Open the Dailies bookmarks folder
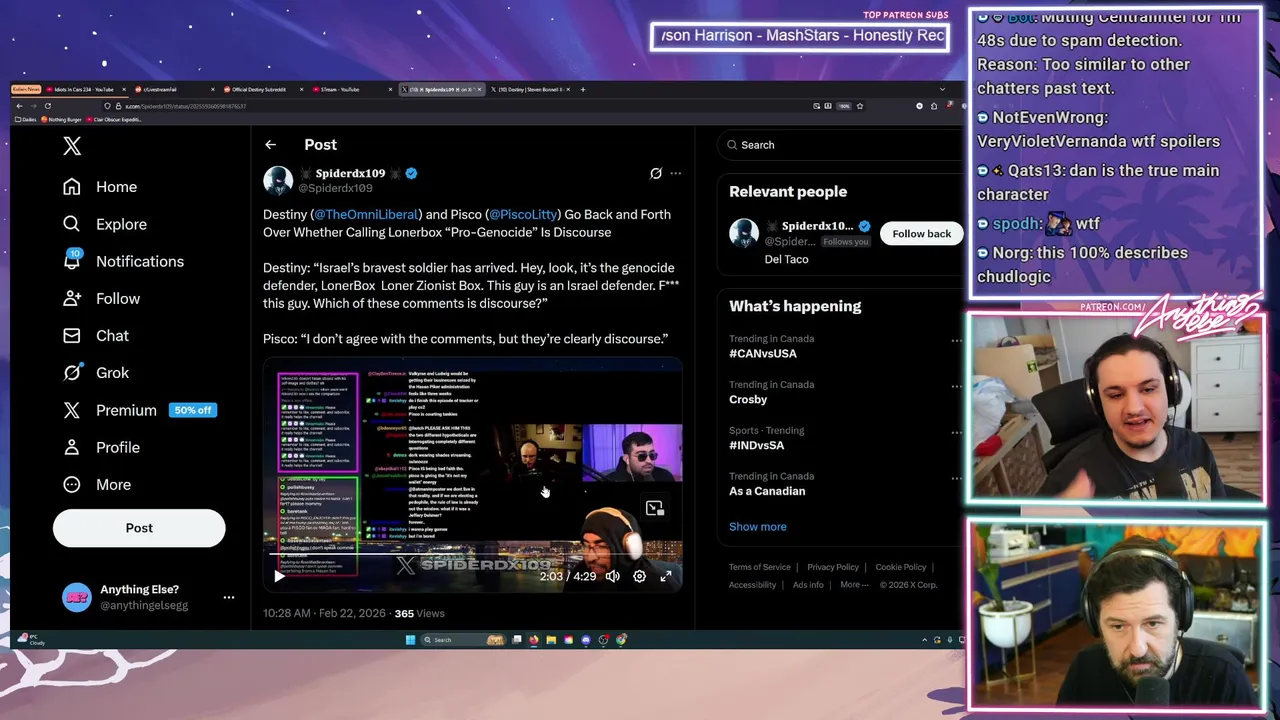The height and width of the screenshot is (720, 1280). (25, 119)
